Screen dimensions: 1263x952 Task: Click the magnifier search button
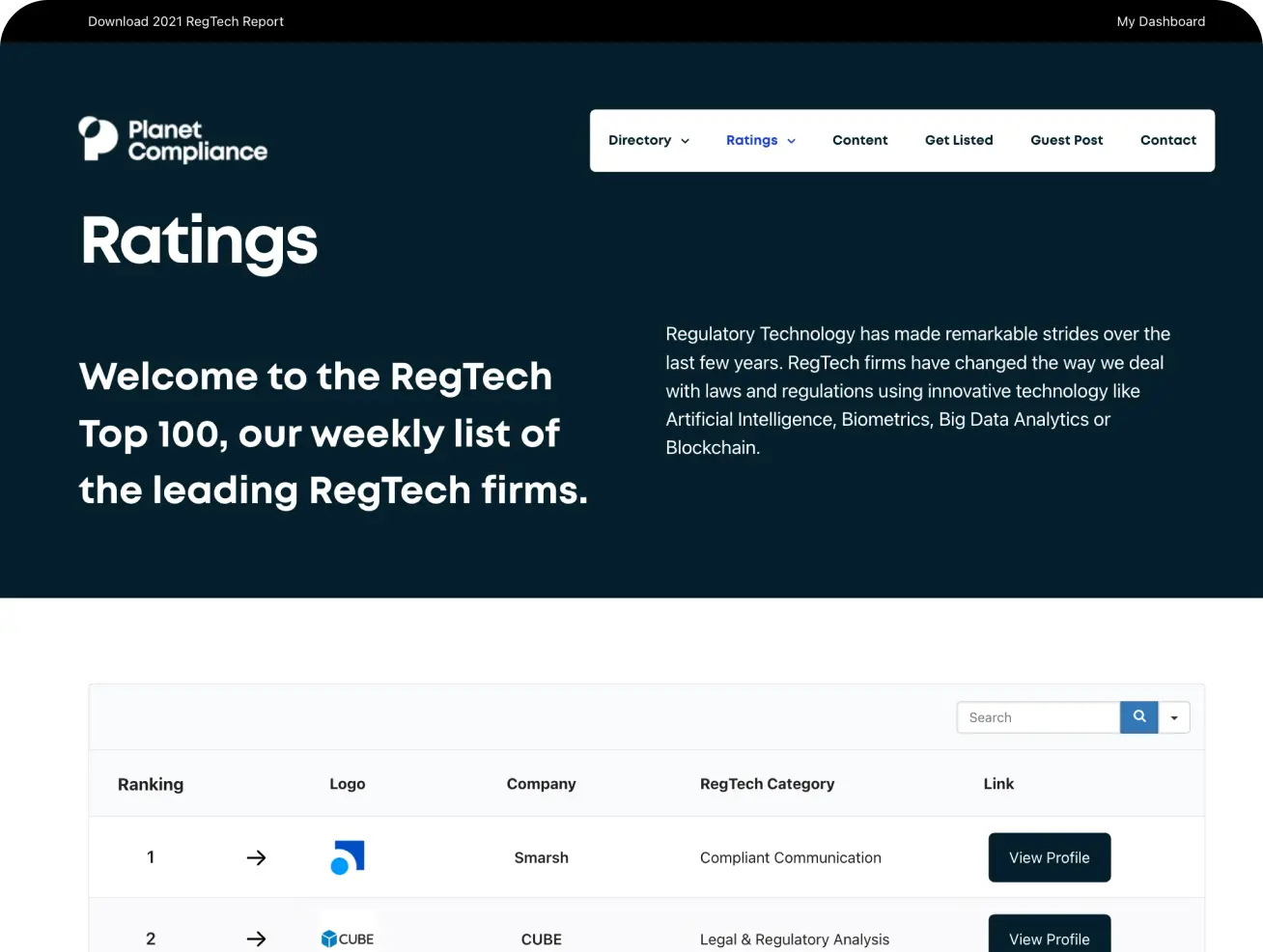[x=1138, y=717]
